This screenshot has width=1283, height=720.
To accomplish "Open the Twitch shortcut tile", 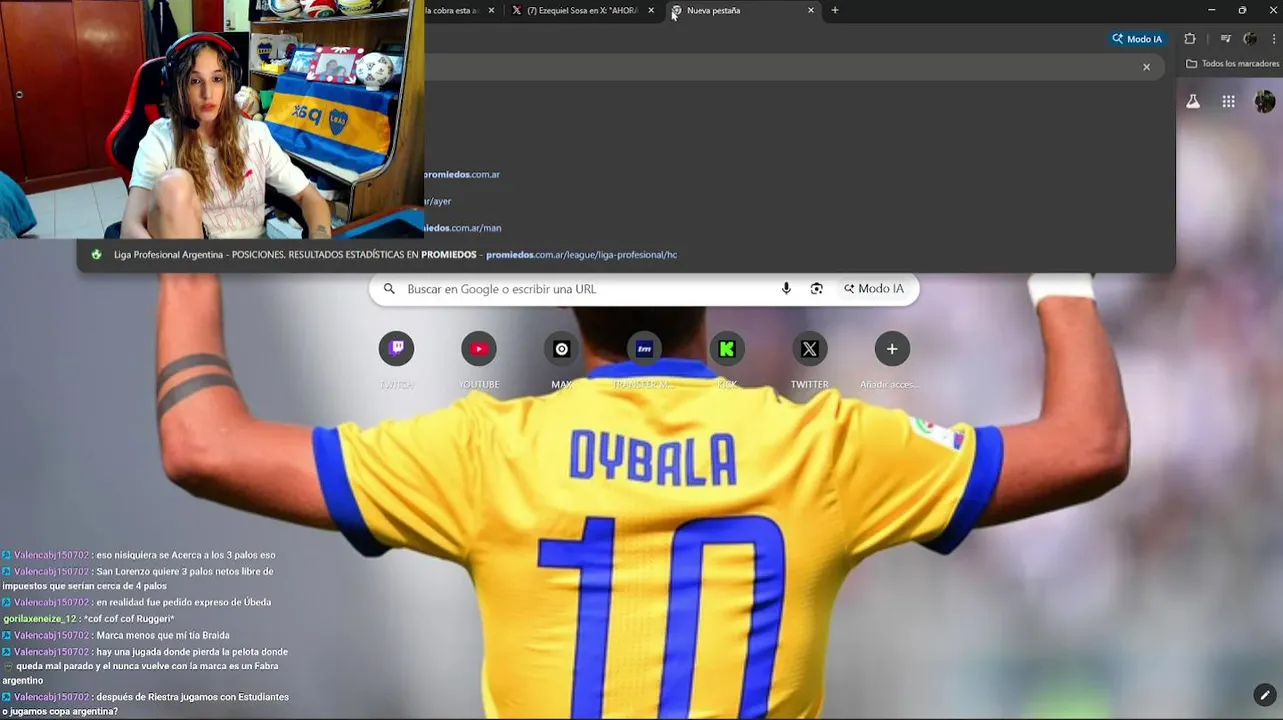I will pos(396,349).
